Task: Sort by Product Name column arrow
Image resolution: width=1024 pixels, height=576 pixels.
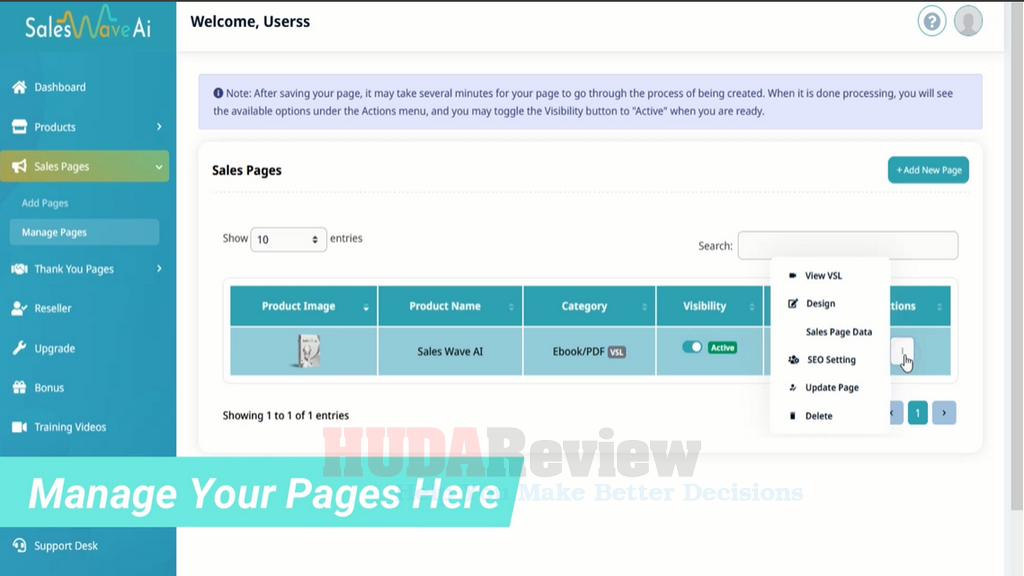Action: click(x=511, y=307)
